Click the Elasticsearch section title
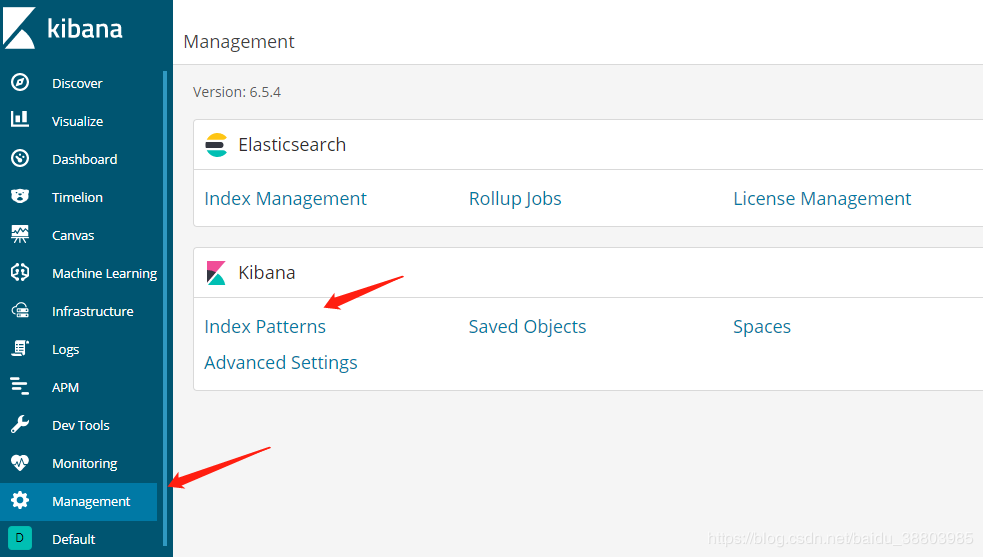Viewport: 983px width, 557px height. coord(292,145)
